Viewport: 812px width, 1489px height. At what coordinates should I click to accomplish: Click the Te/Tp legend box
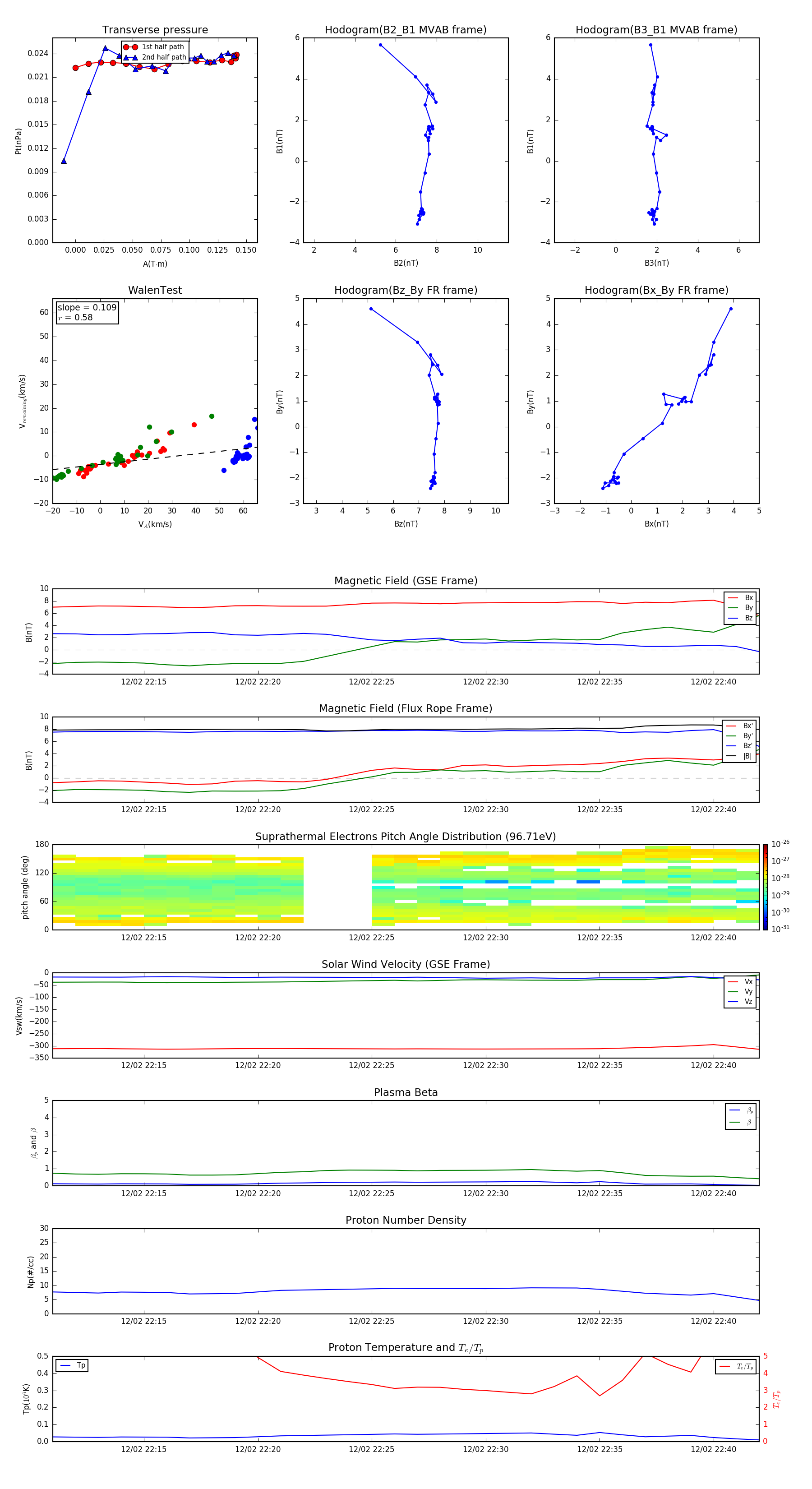pyautogui.click(x=736, y=1367)
